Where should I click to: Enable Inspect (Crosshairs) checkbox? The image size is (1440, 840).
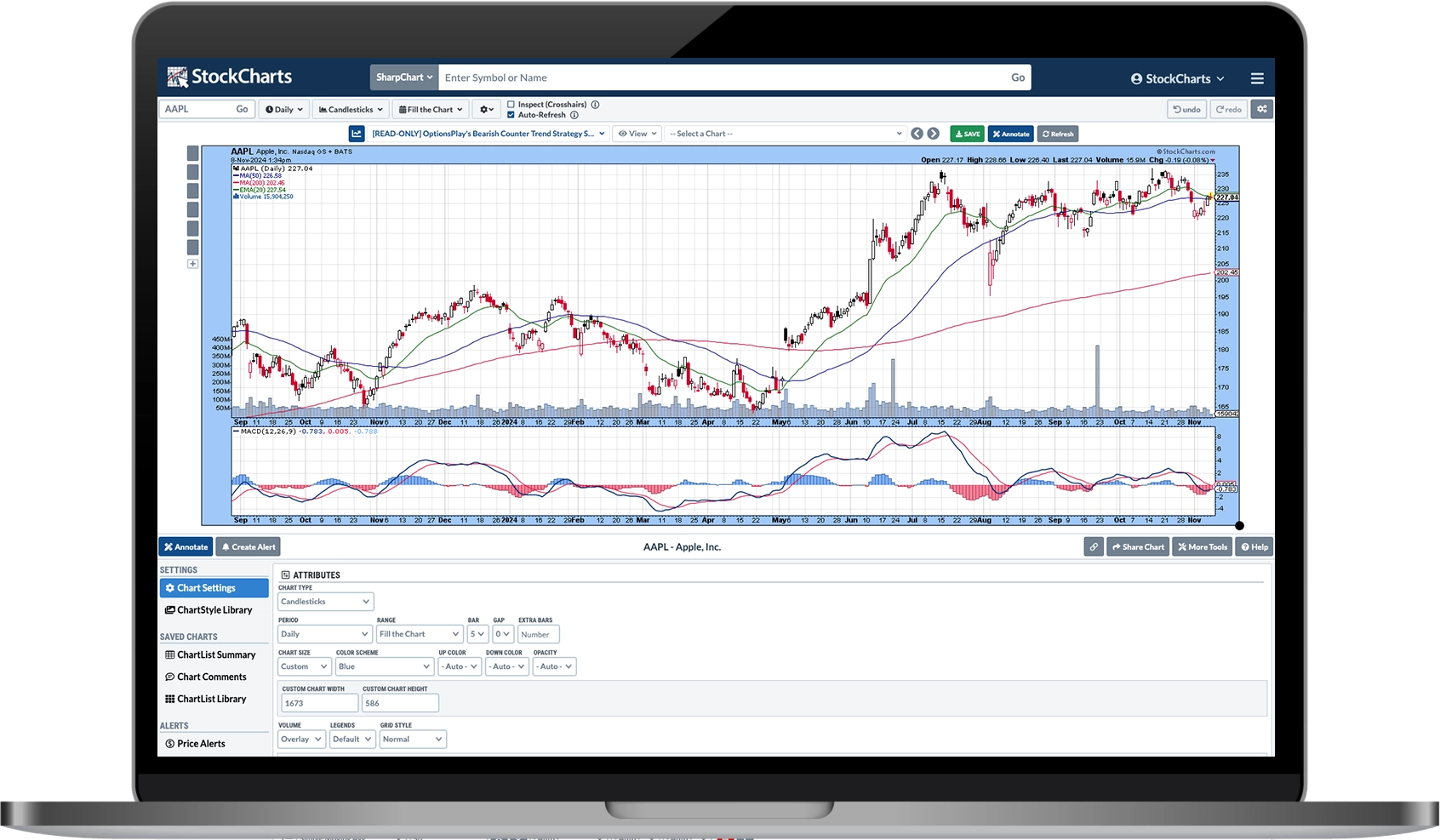(x=511, y=105)
